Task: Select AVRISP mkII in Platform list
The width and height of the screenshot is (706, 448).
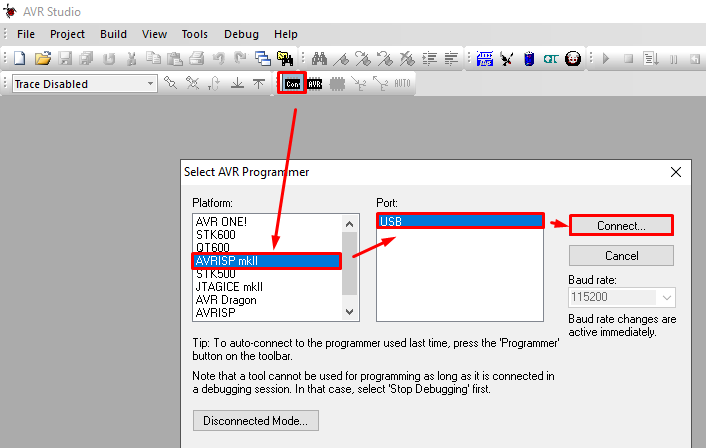Action: click(x=266, y=261)
